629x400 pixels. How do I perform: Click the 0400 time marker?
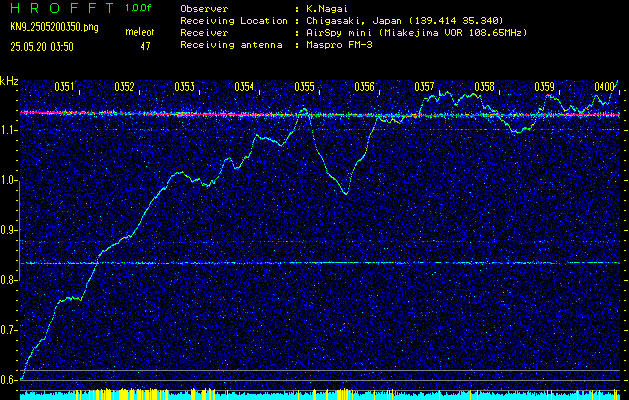point(605,87)
